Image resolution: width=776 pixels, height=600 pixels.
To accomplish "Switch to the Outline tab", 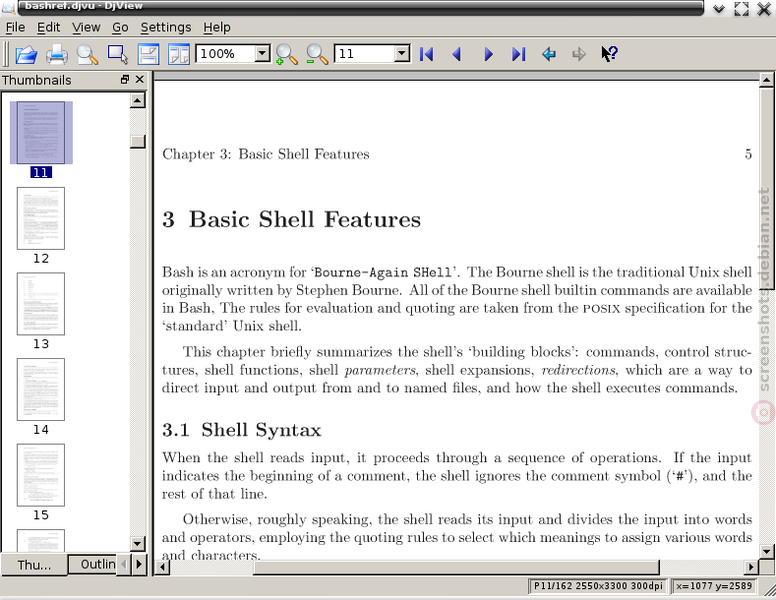I will point(94,564).
